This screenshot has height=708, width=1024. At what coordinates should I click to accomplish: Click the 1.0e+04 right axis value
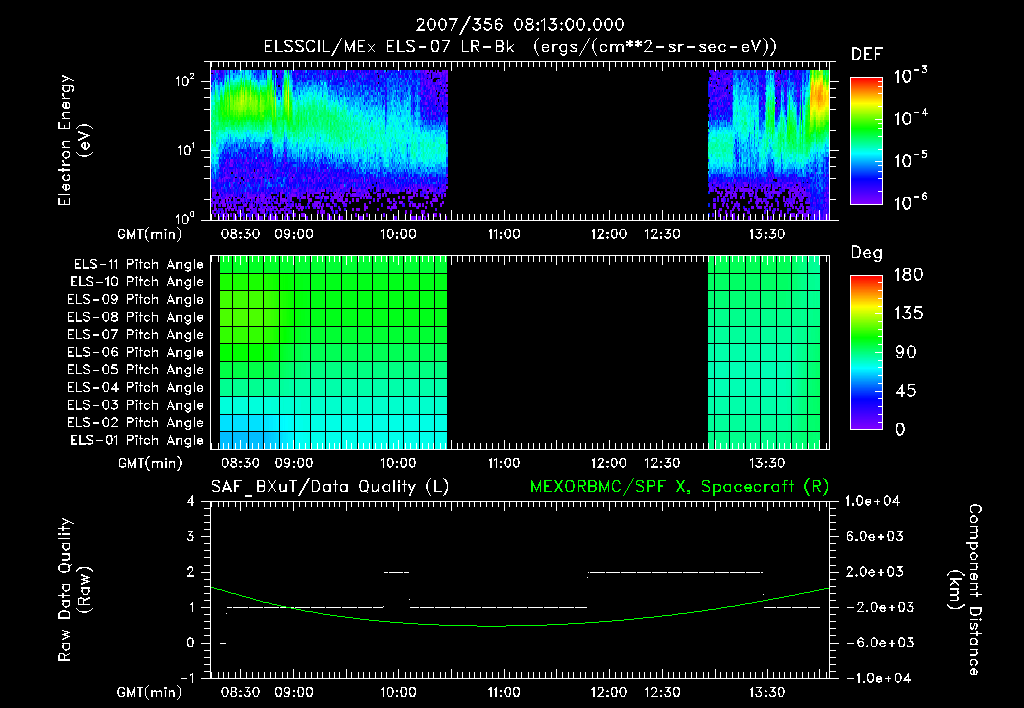872,501
